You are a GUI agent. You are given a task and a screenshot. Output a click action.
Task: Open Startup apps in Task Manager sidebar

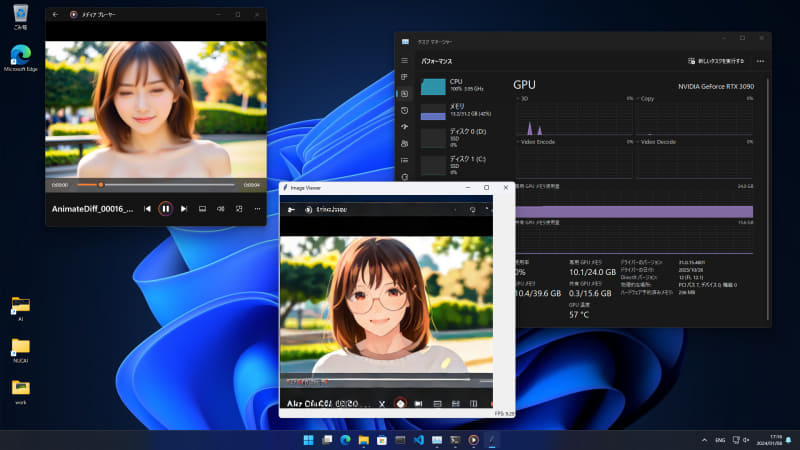[x=405, y=127]
